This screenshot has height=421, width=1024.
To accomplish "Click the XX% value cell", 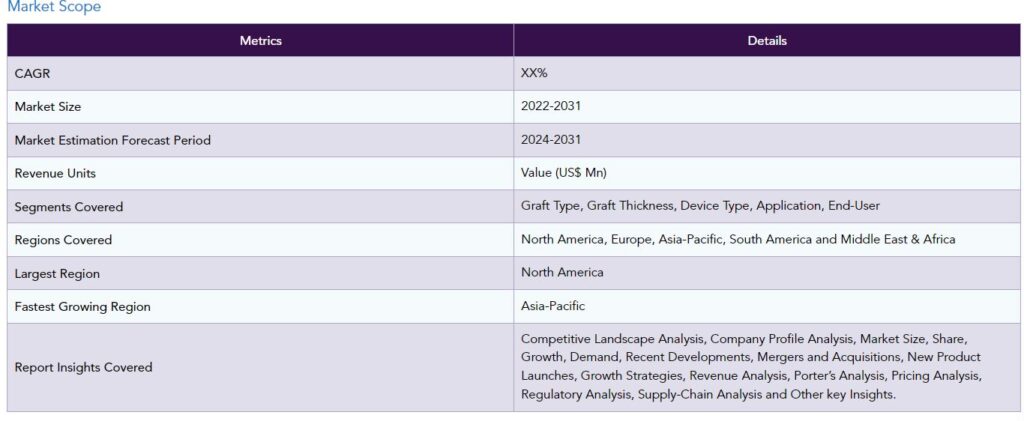I will point(534,74).
